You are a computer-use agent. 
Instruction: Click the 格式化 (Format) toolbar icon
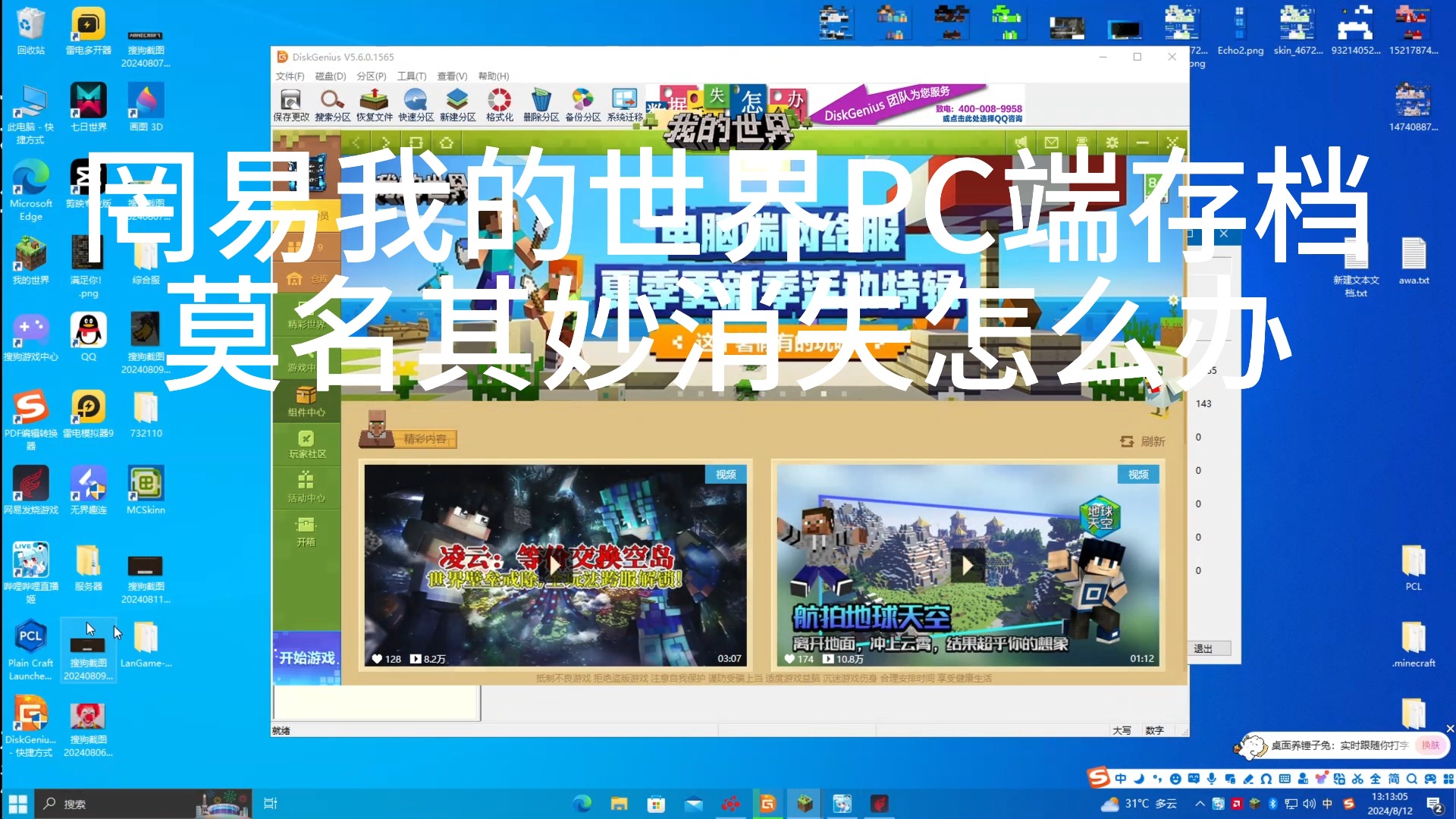498,104
